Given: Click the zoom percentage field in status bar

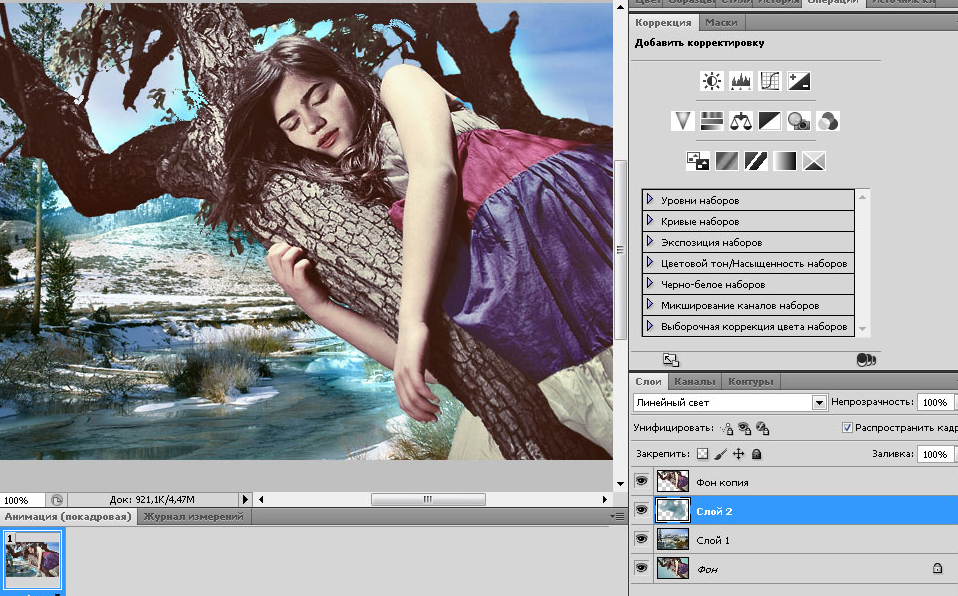Looking at the screenshot, I should 22,500.
